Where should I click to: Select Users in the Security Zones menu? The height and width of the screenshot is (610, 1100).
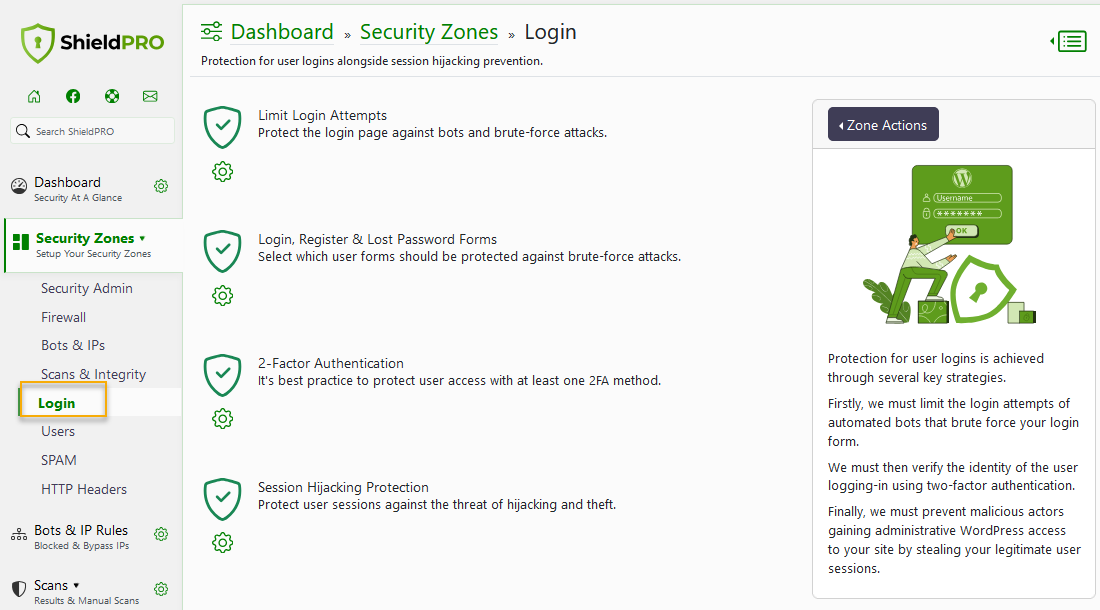[58, 431]
